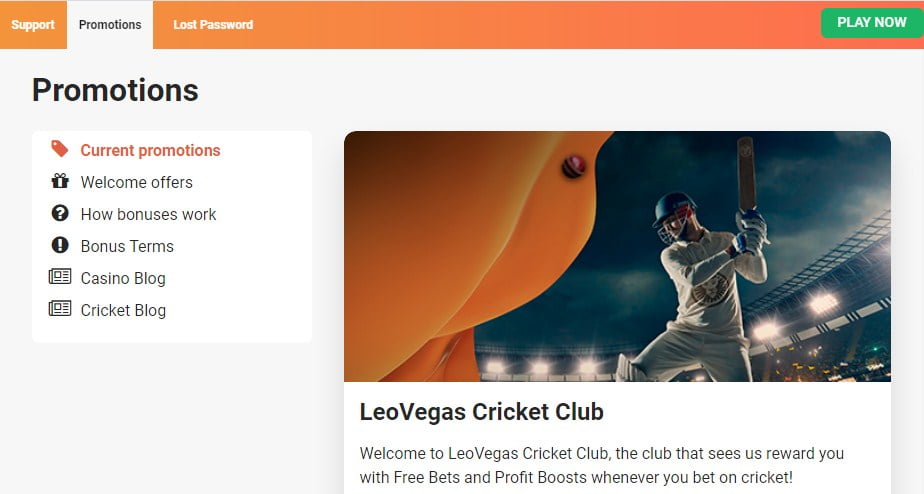Screen dimensions: 924x494
Task: Open the Casino Blog link
Action: (123, 278)
